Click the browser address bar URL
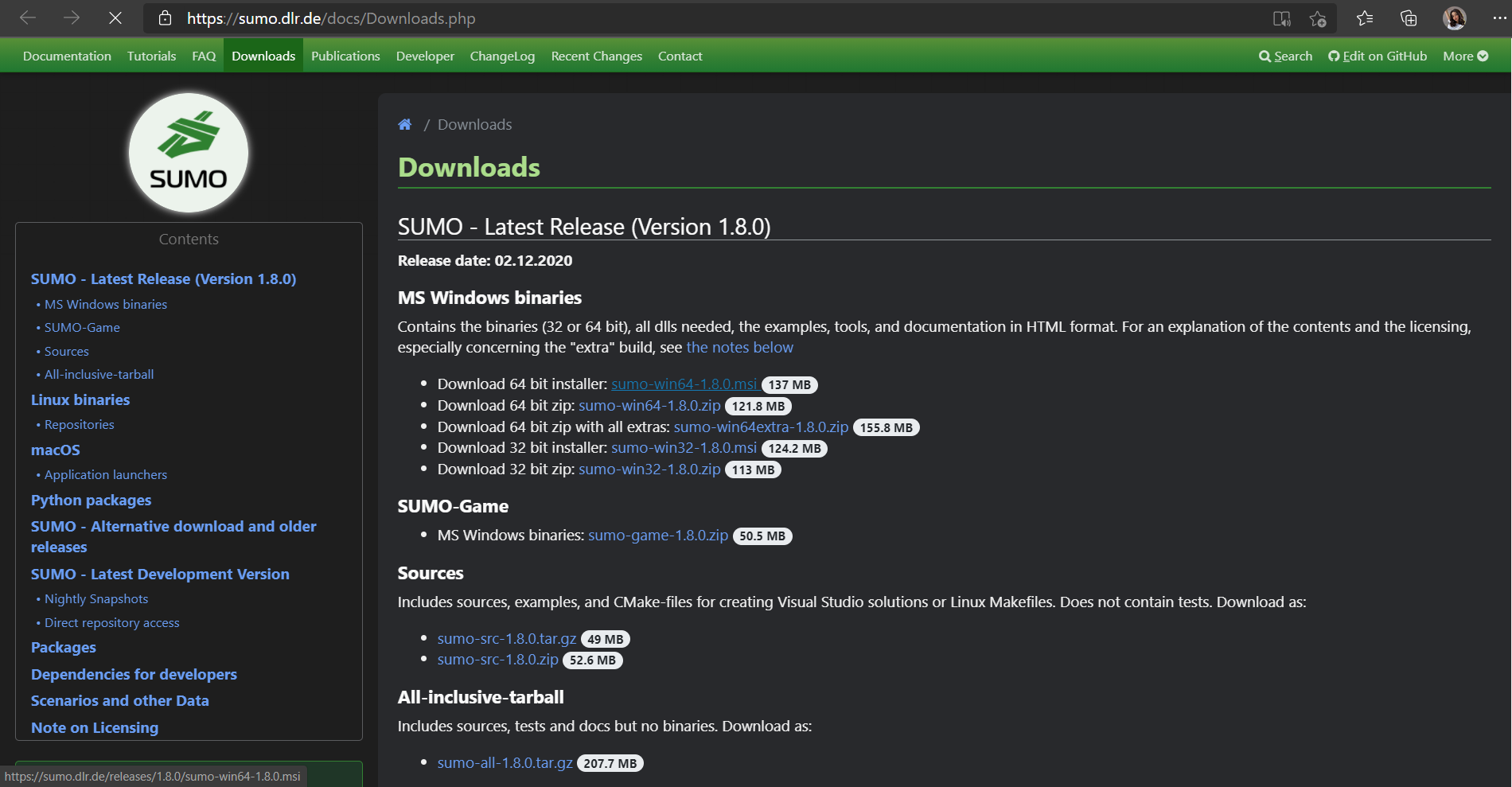Screen dimensions: 1512x787 (331, 18)
